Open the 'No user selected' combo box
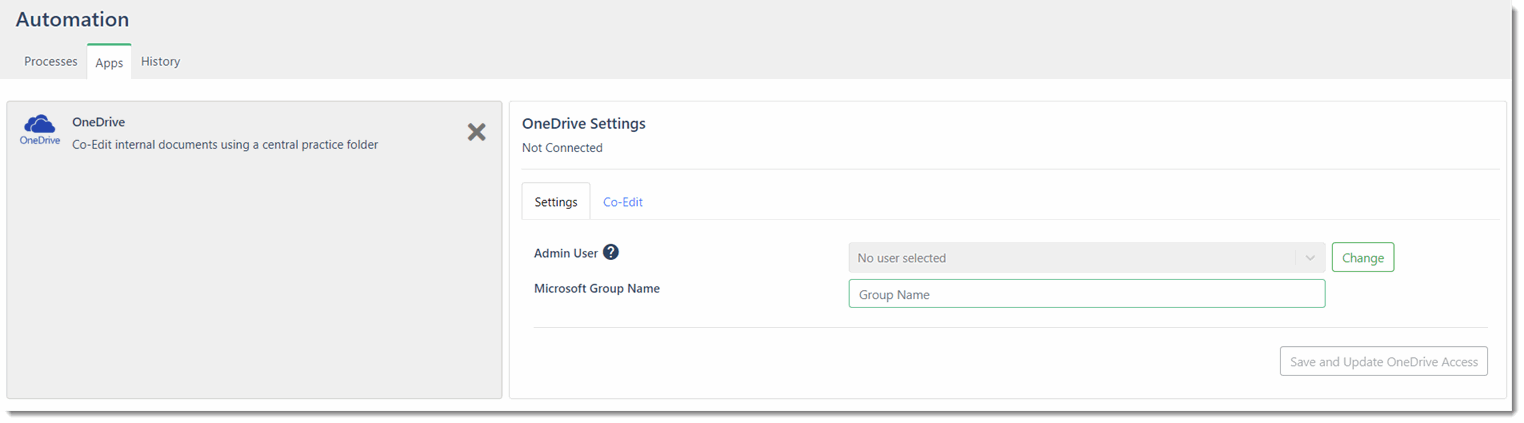The image size is (1524, 423). coord(1087,258)
